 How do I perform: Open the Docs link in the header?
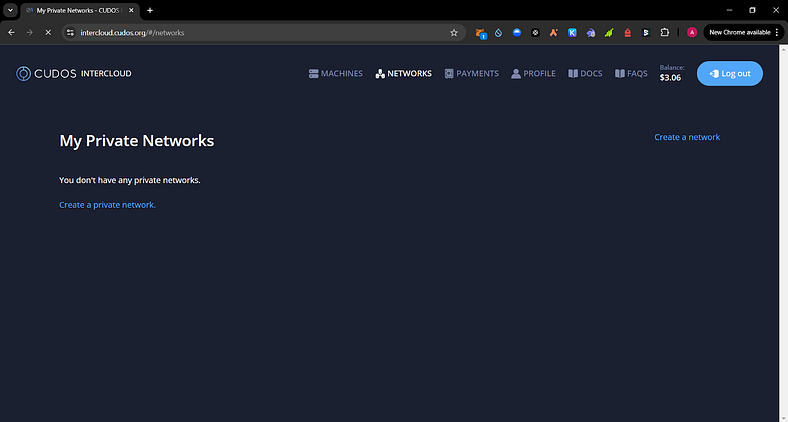tap(585, 74)
